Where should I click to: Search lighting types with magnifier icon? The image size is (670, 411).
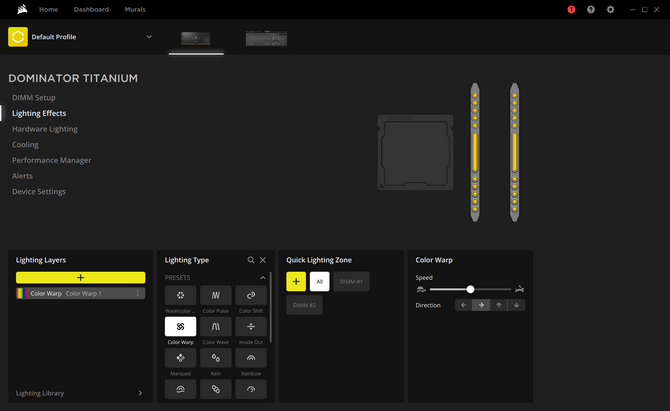(251, 260)
